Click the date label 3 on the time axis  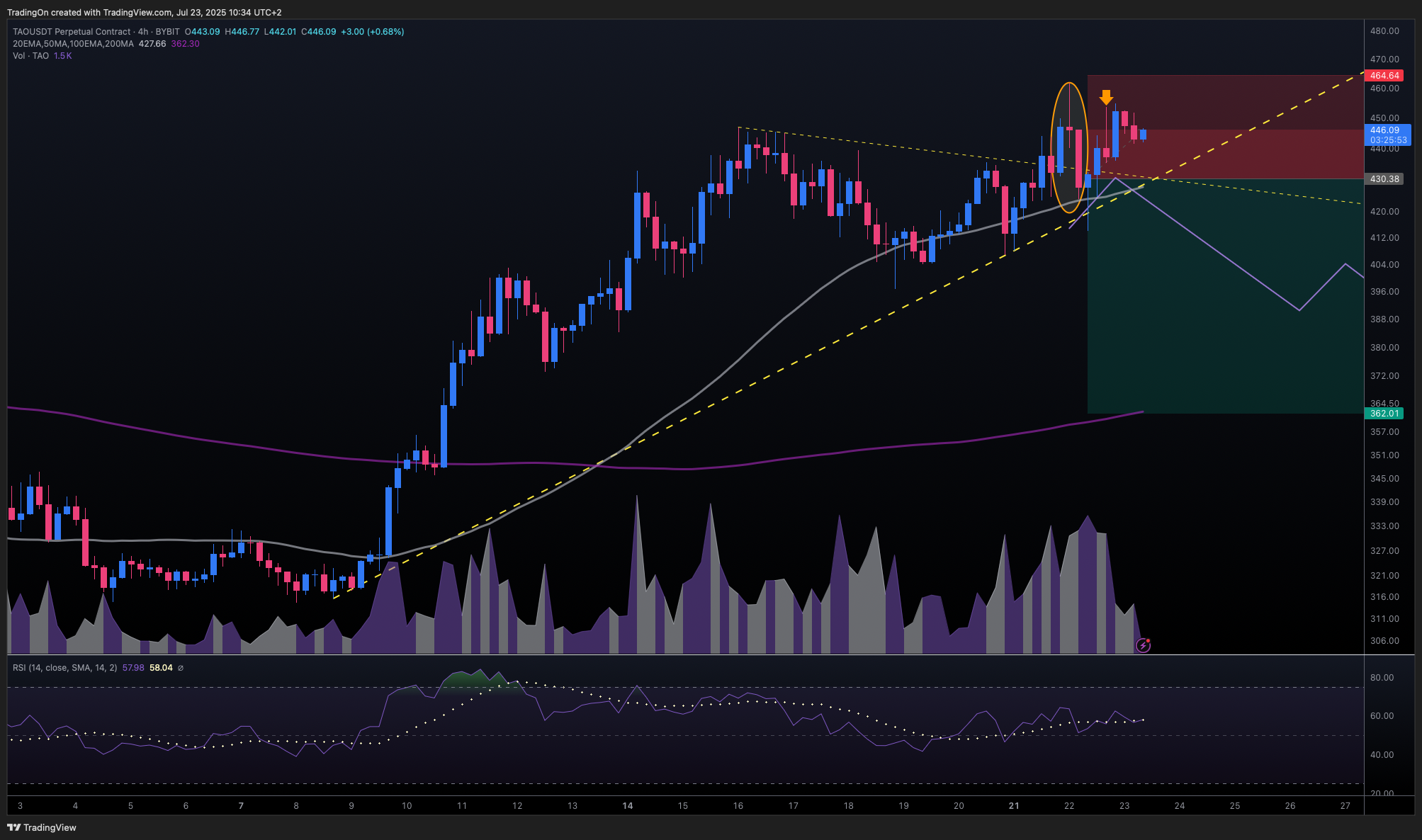20,806
